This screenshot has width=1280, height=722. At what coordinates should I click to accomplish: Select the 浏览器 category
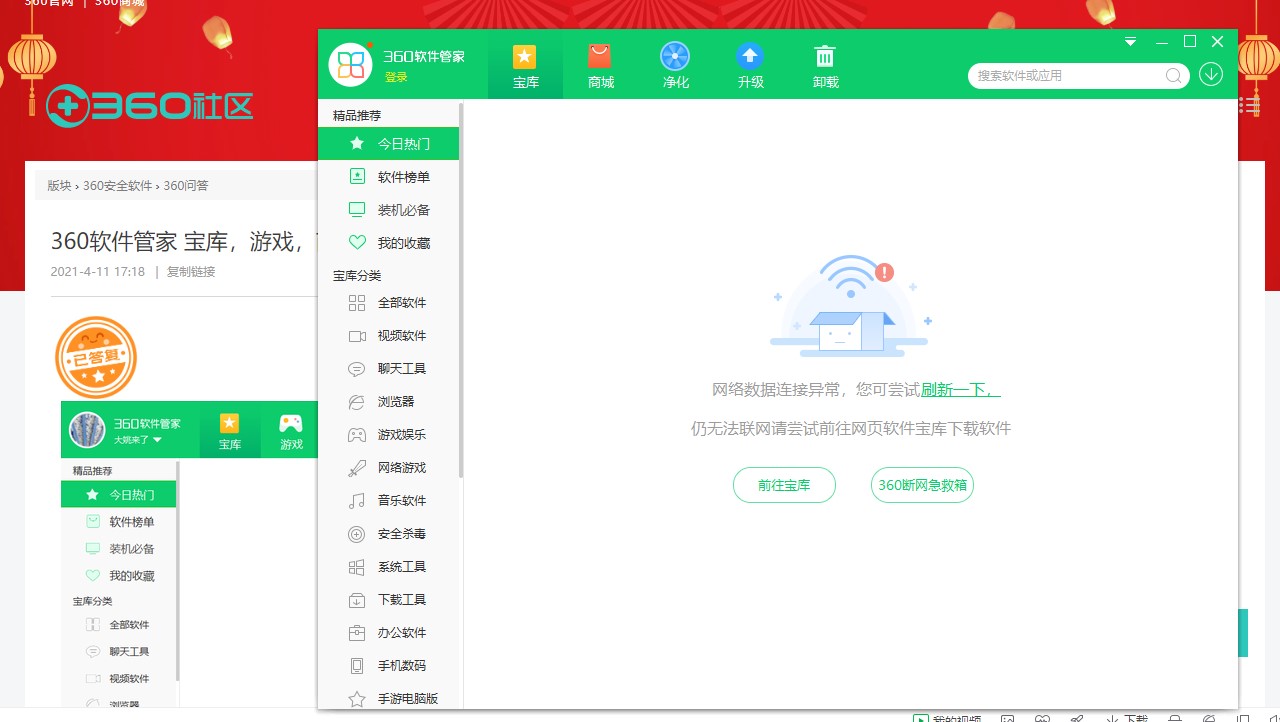(x=388, y=401)
